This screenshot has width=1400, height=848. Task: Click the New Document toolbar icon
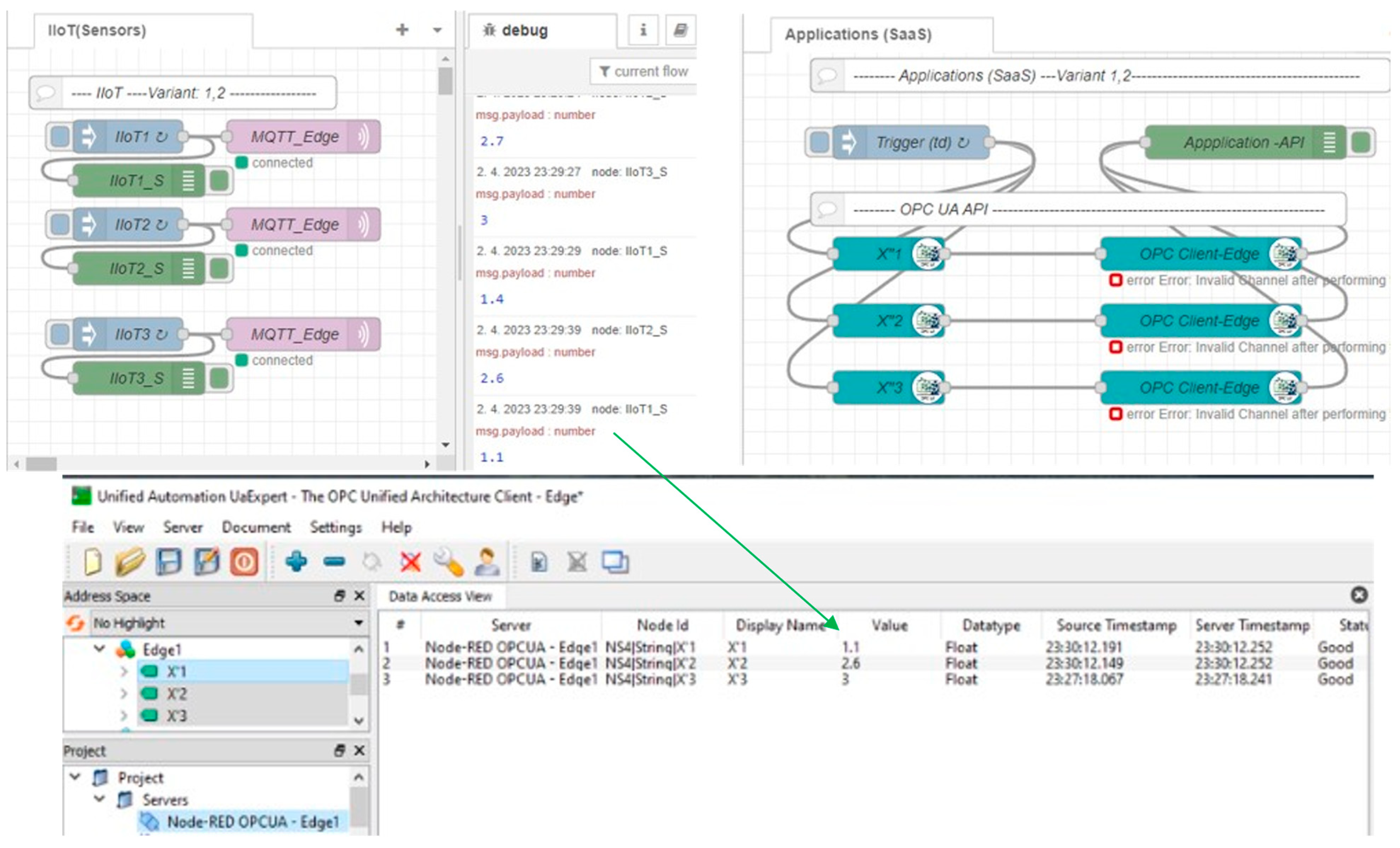click(93, 562)
